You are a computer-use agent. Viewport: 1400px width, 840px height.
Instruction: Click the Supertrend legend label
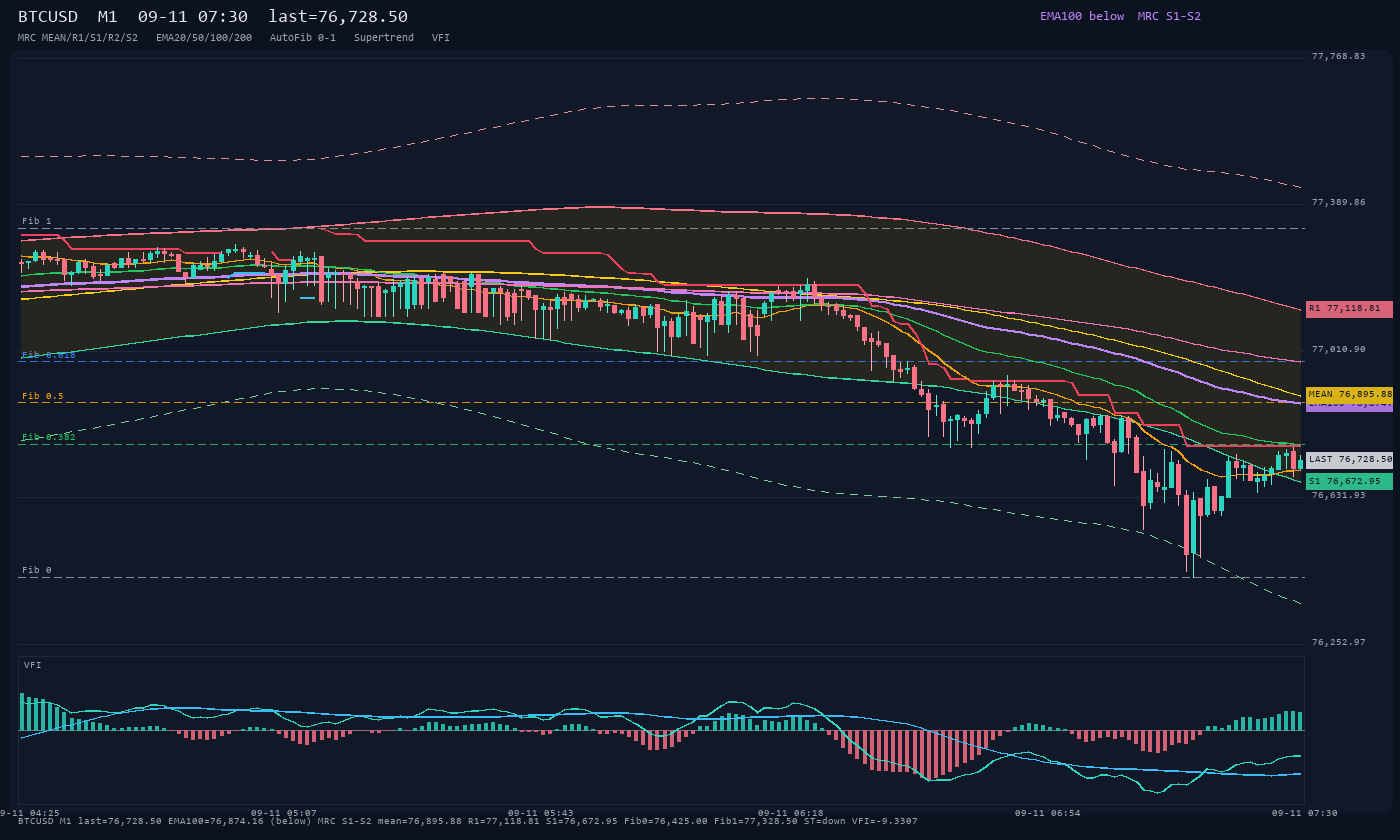(x=384, y=37)
